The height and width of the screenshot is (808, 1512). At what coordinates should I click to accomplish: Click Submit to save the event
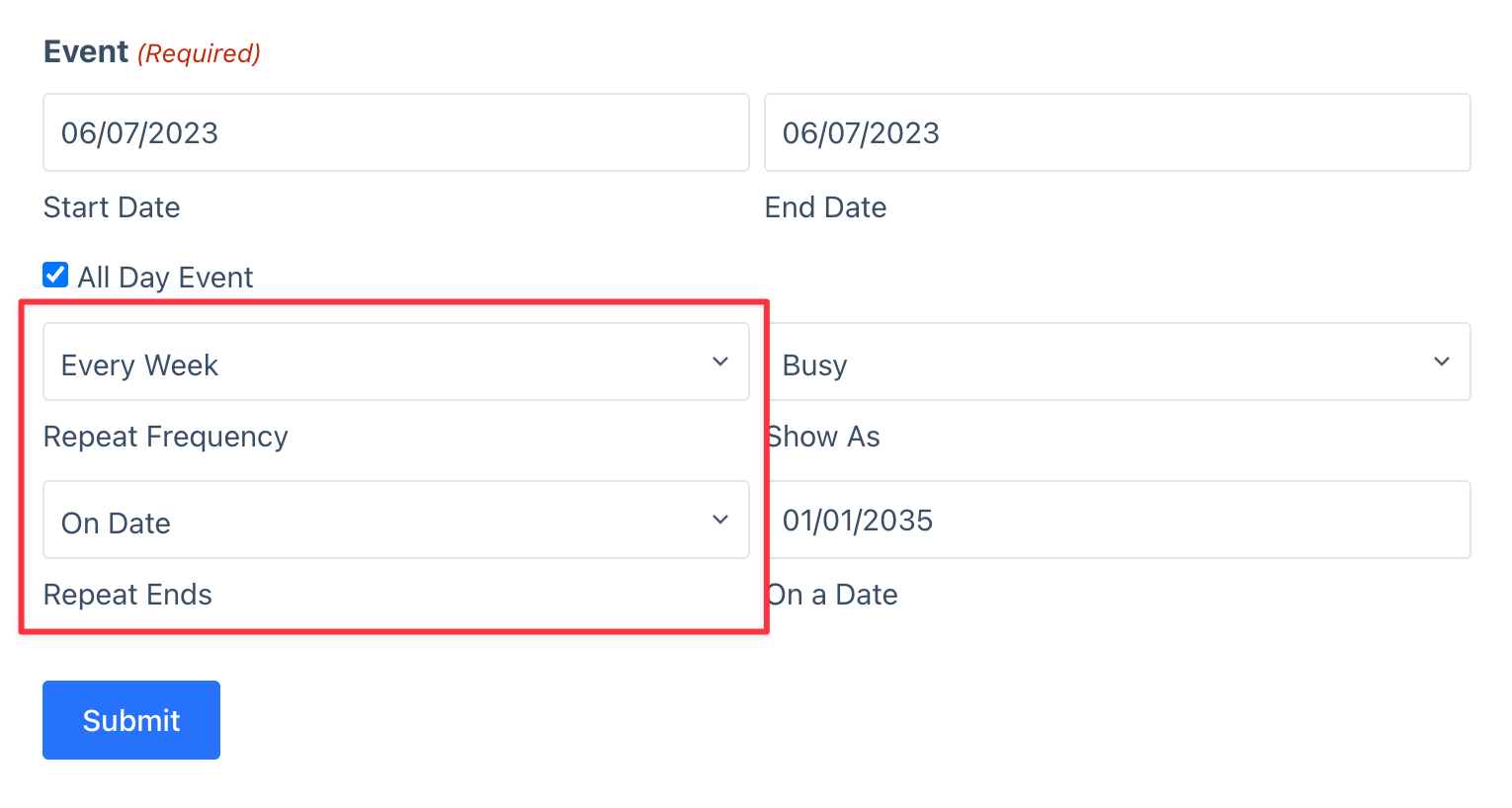coord(130,719)
